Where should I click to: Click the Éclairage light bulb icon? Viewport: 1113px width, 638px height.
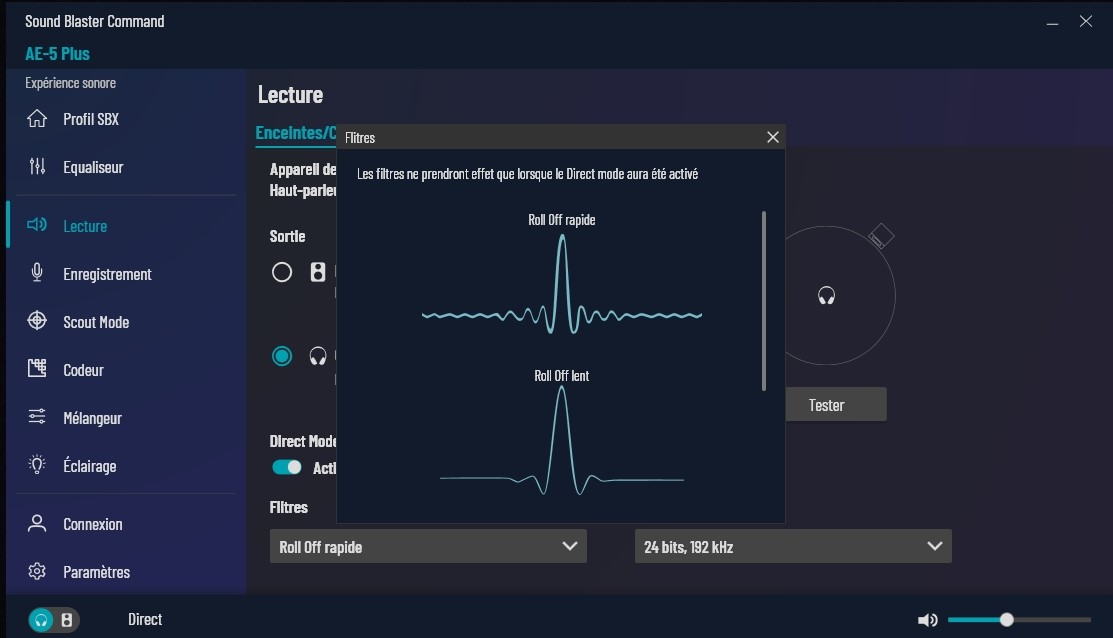click(x=37, y=465)
